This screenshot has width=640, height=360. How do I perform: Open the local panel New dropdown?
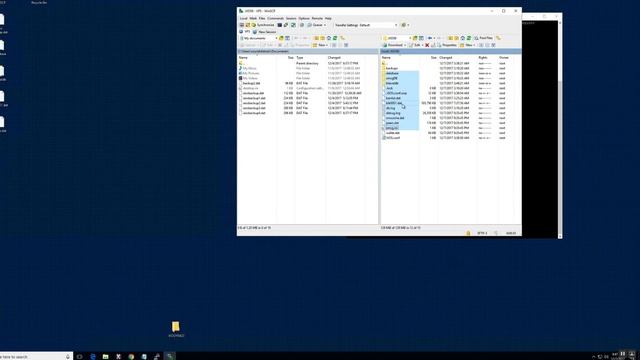click(320, 45)
